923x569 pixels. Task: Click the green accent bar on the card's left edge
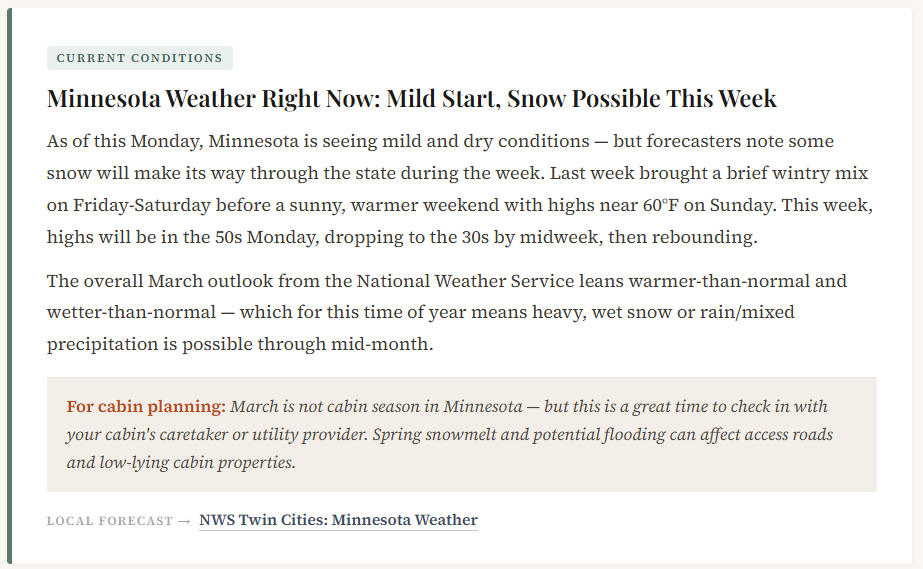pos(10,284)
